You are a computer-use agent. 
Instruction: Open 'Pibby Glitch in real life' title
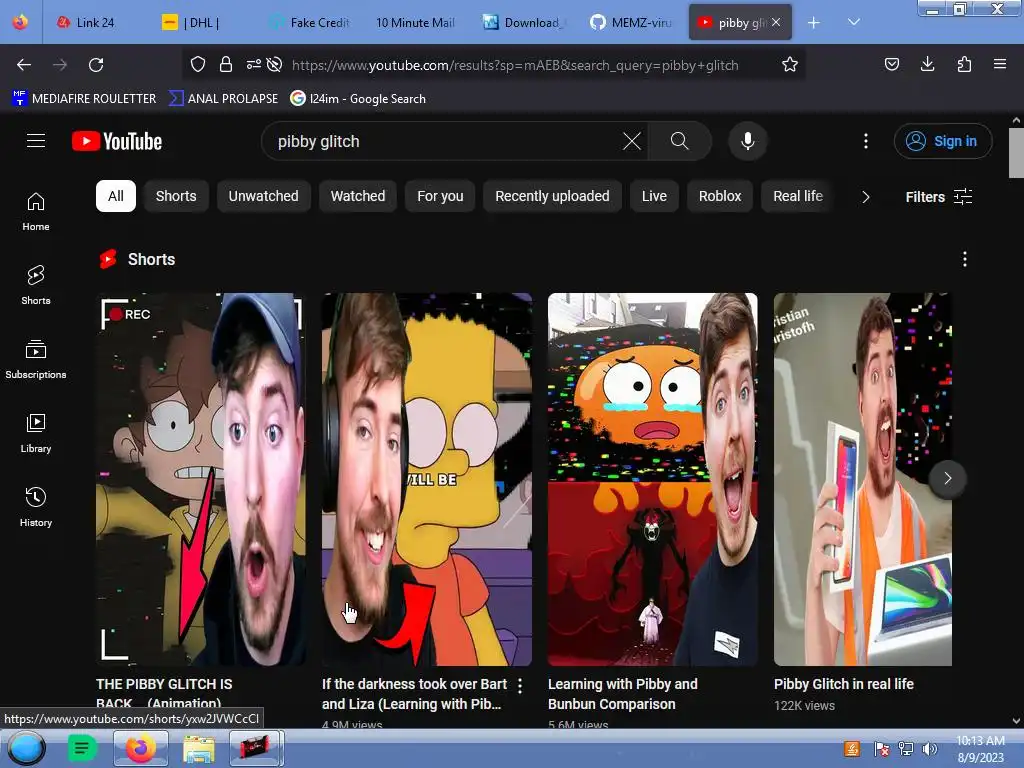tap(844, 684)
